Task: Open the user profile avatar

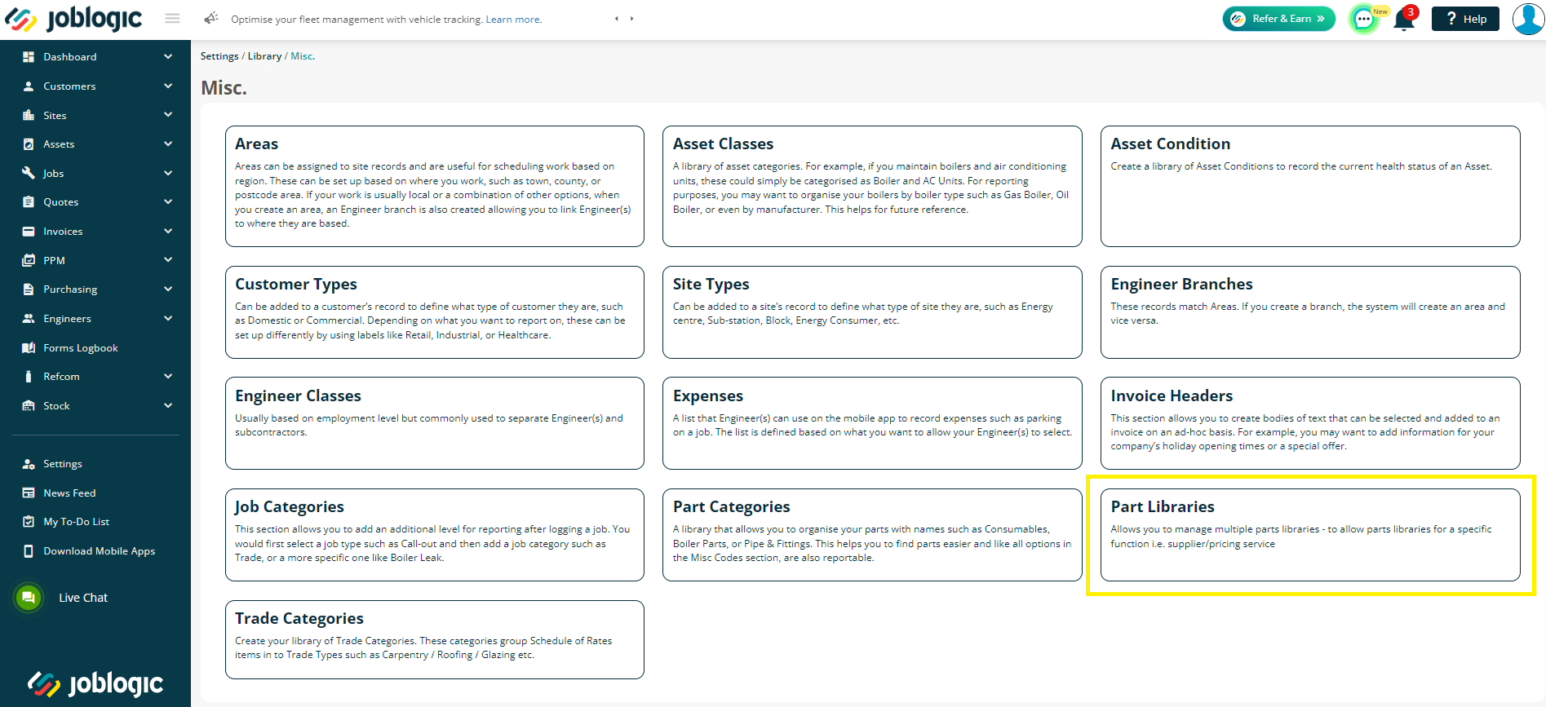Action: (x=1528, y=19)
